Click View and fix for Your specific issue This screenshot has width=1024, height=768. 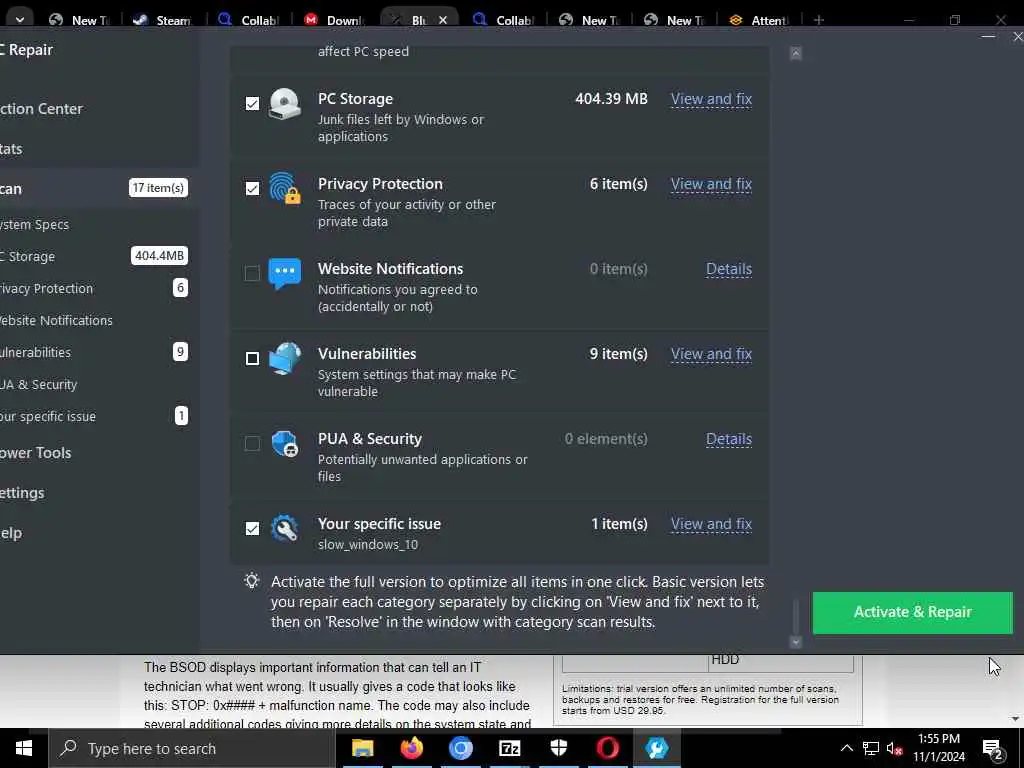(711, 524)
